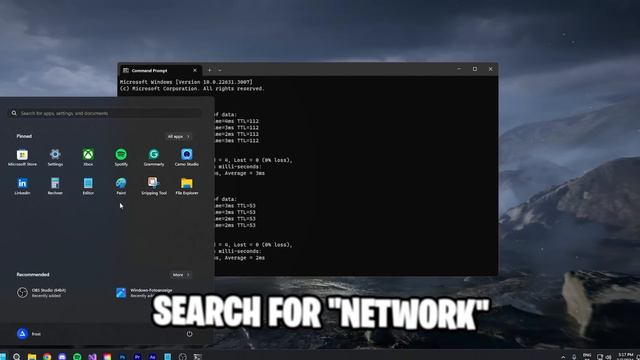Image resolution: width=640 pixels, height=360 pixels.
Task: Open After Effects from the taskbar
Action: (152, 357)
